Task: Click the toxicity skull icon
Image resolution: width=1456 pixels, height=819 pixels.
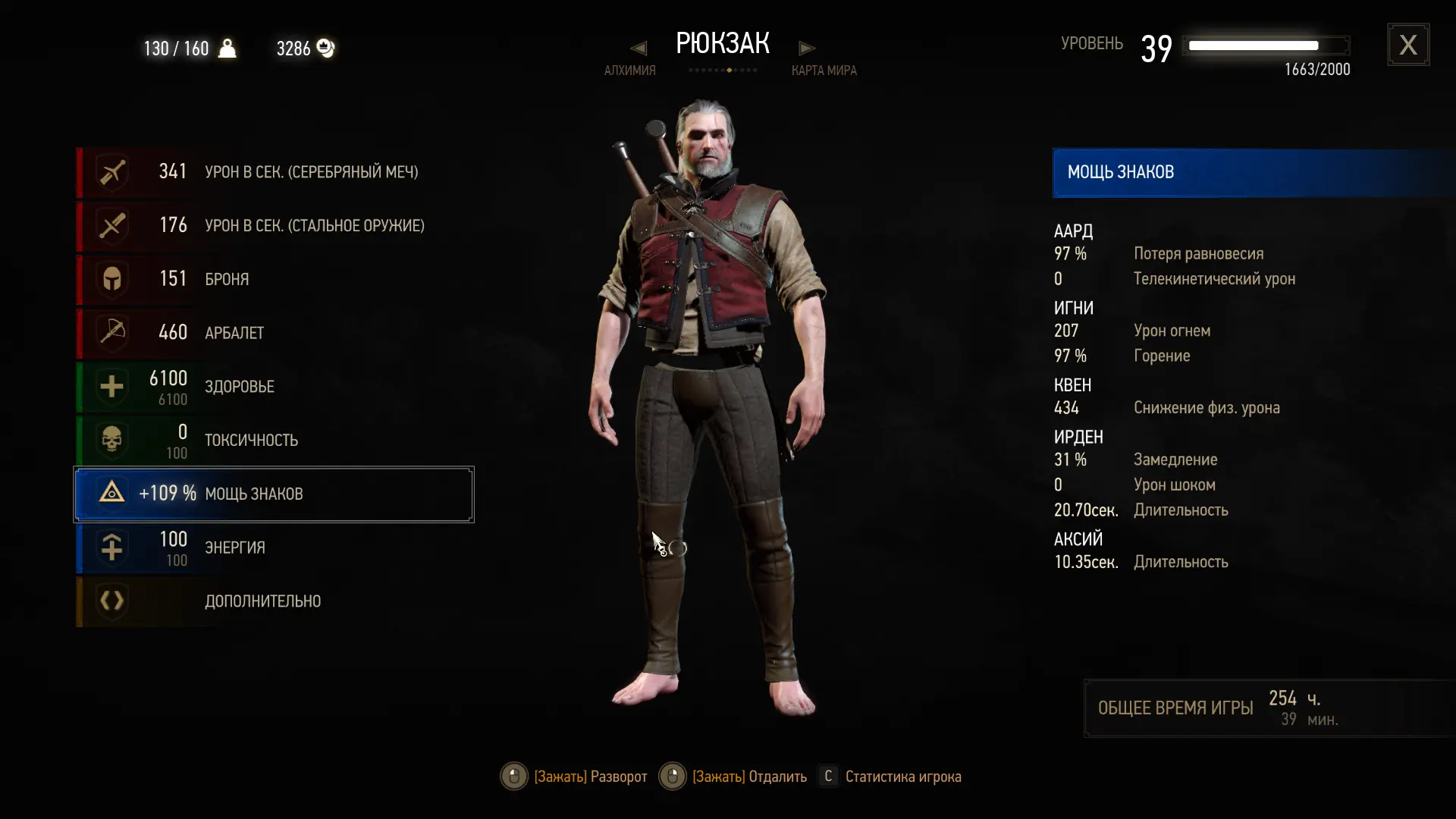Action: (112, 441)
